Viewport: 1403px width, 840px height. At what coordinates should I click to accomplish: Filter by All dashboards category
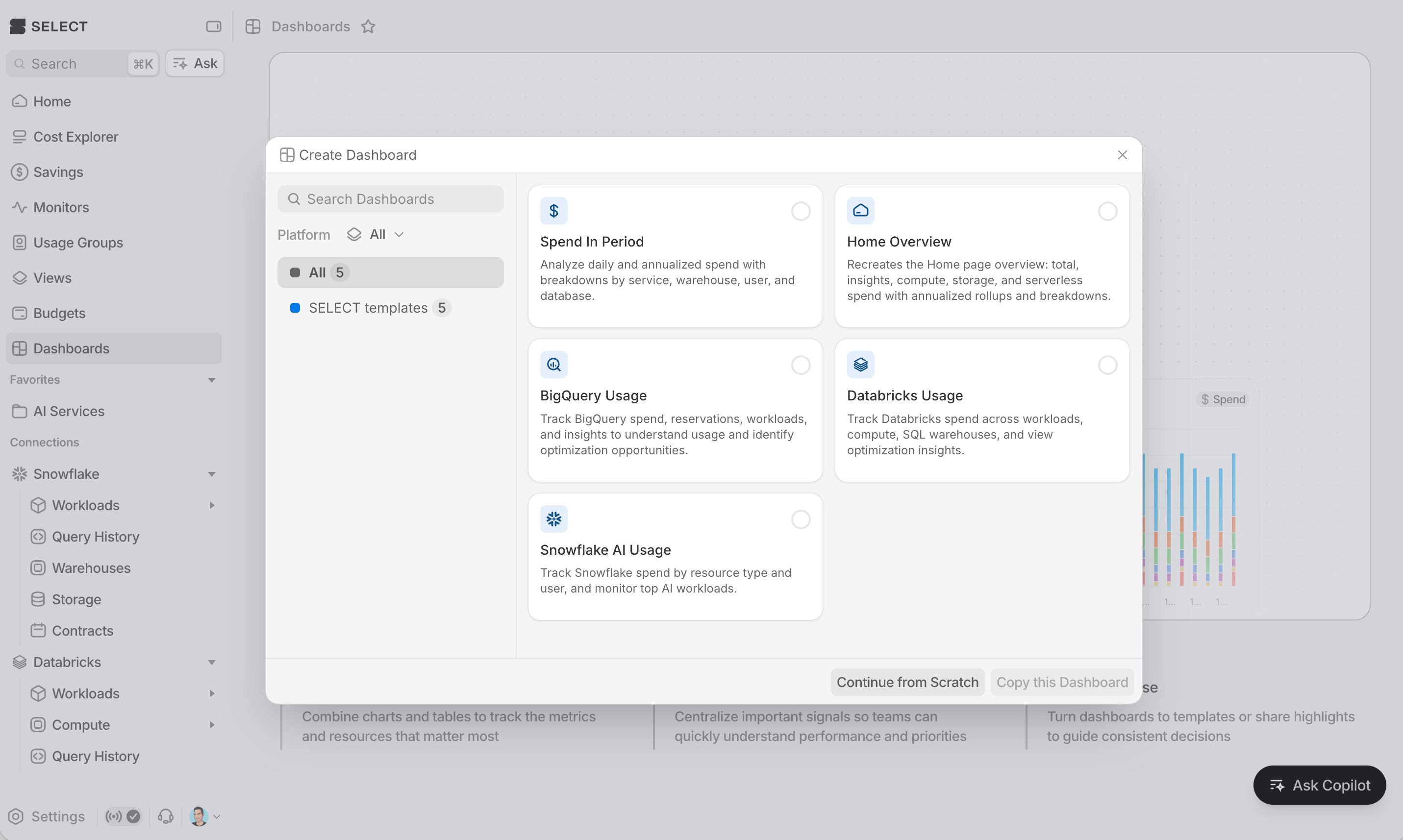[x=390, y=273]
